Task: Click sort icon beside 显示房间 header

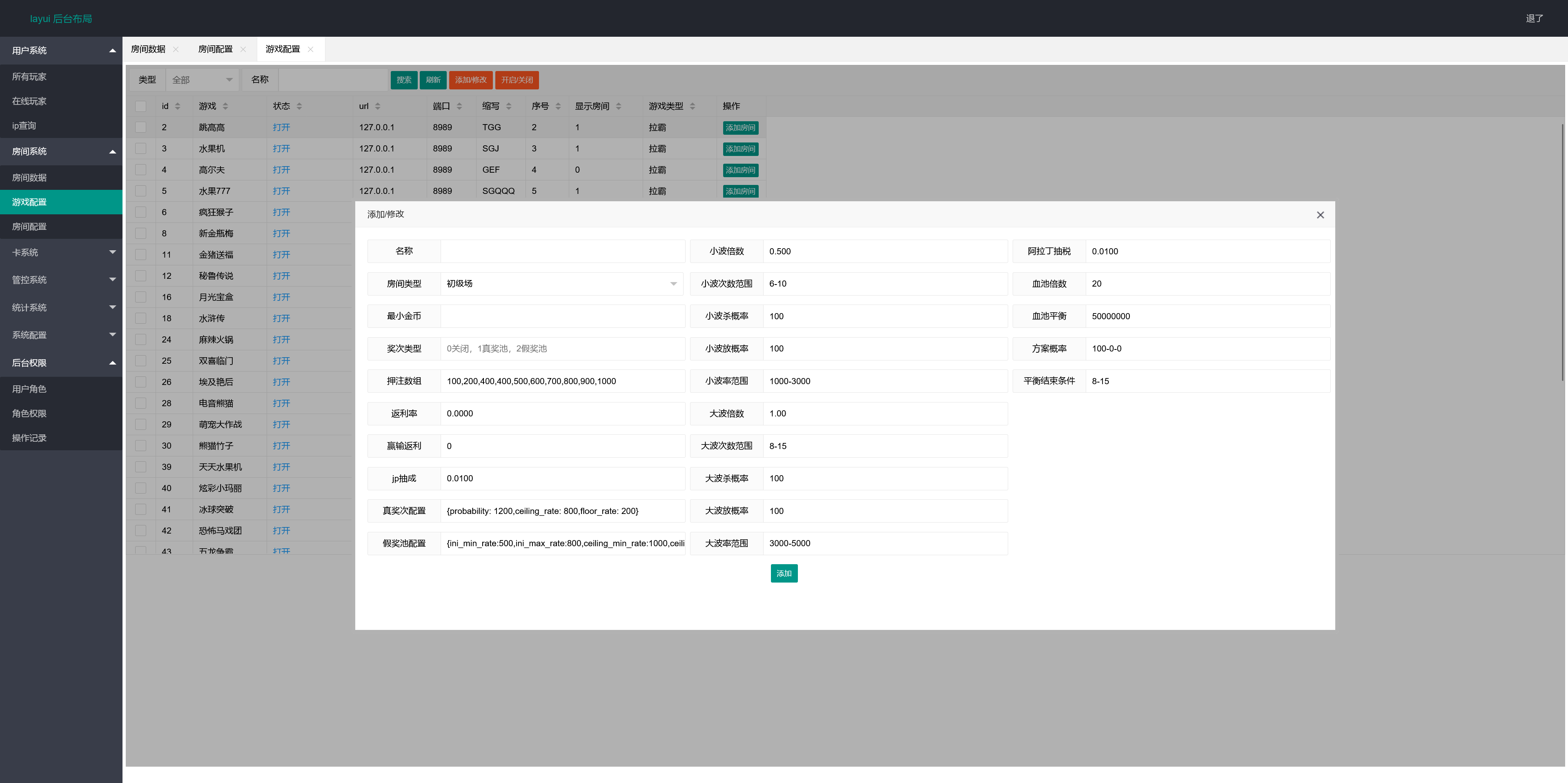Action: click(x=619, y=106)
